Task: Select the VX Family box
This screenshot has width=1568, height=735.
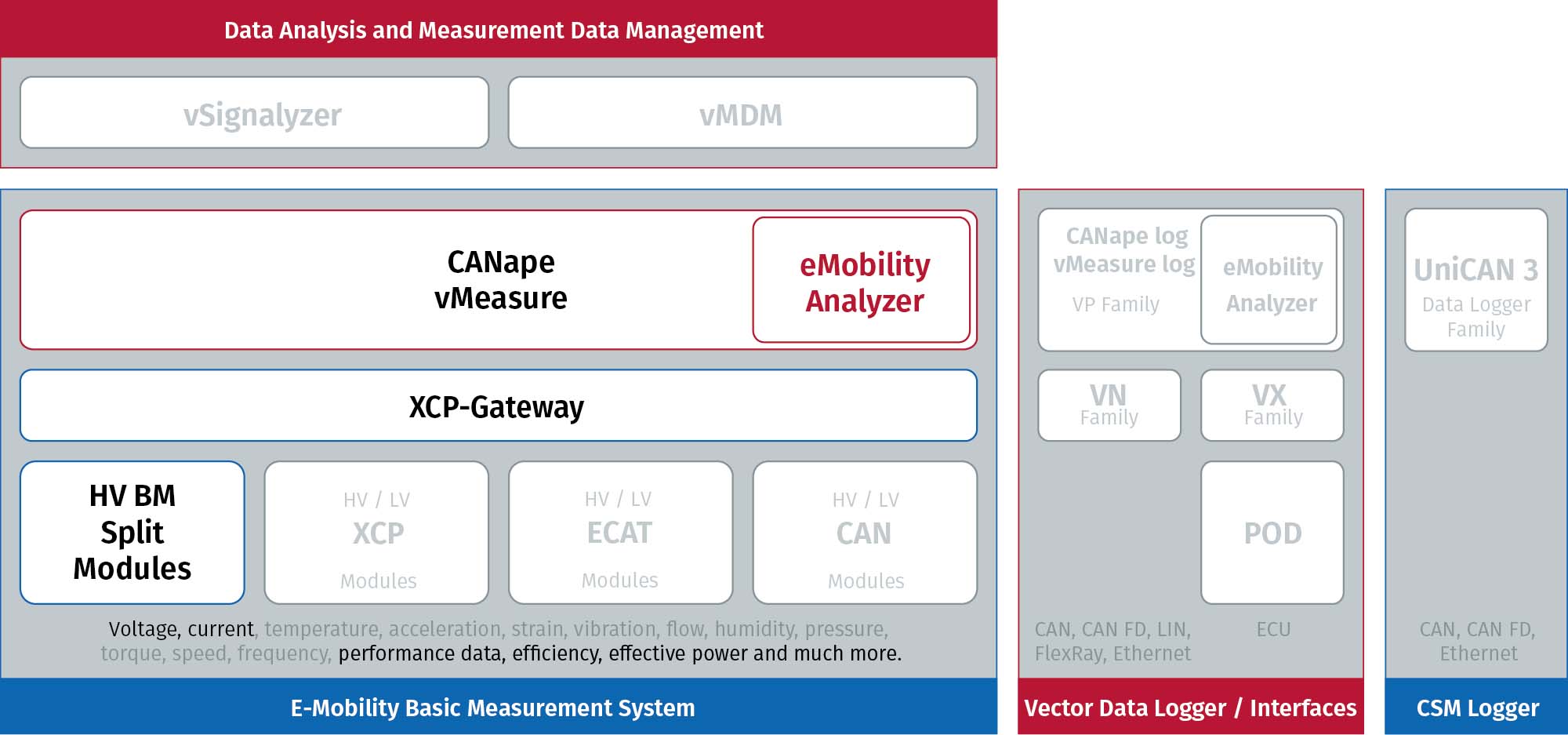Action: (x=1272, y=406)
